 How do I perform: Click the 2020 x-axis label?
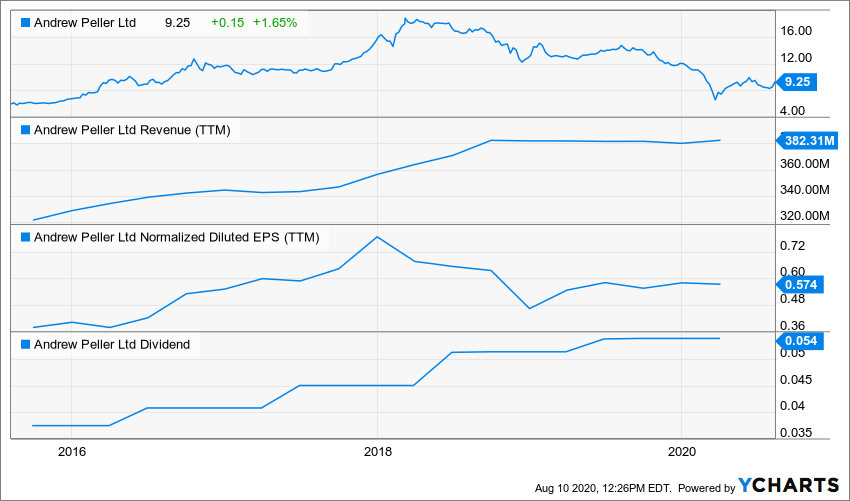pyautogui.click(x=682, y=452)
